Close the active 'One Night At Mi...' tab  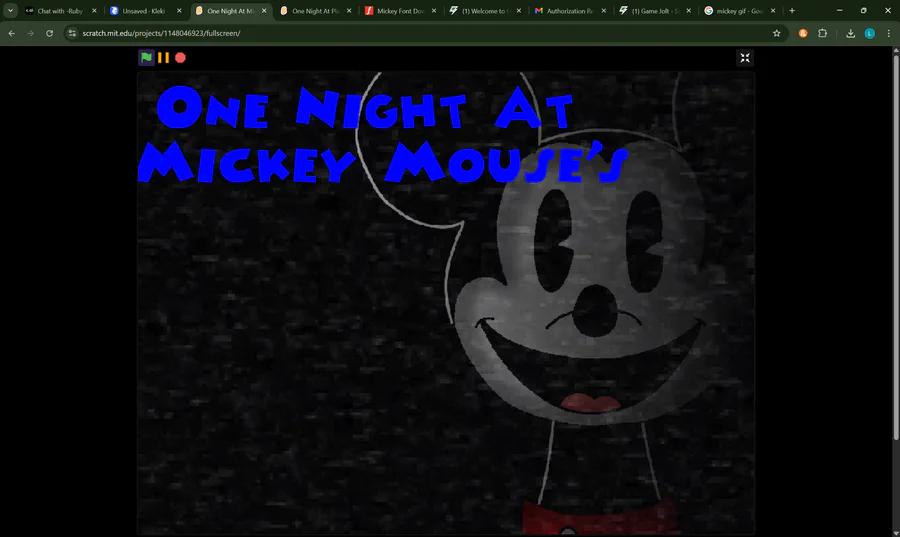coord(264,10)
